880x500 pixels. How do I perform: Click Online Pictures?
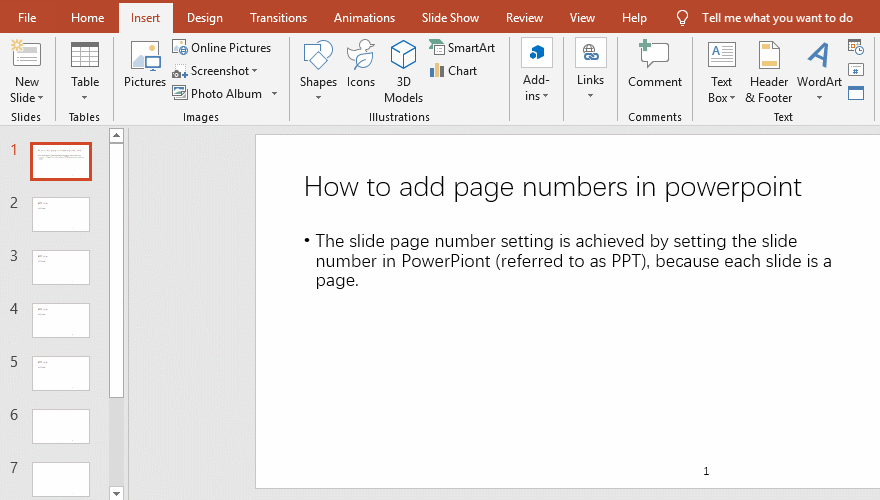[222, 48]
